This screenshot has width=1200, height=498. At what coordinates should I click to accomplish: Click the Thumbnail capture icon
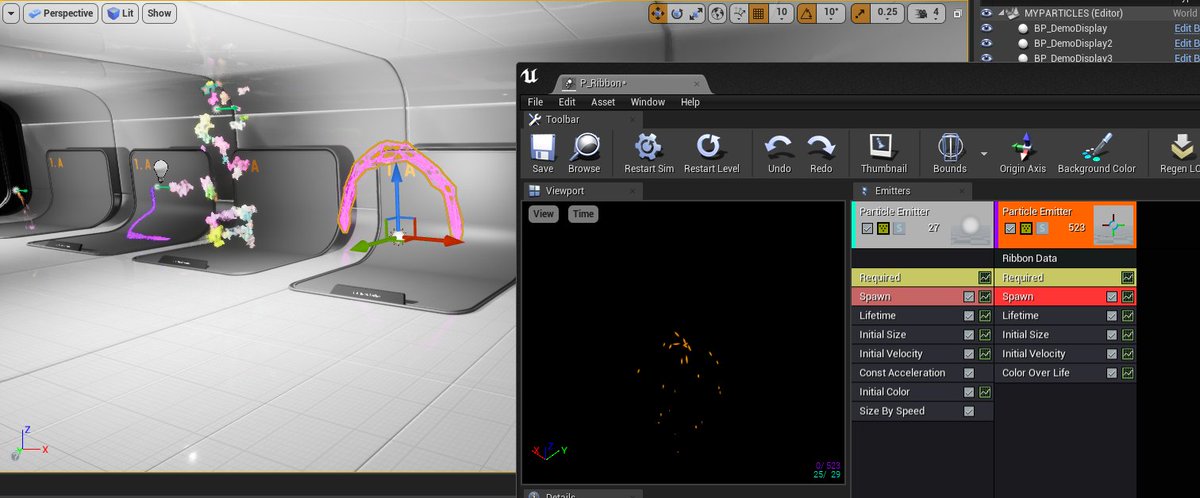click(x=883, y=147)
